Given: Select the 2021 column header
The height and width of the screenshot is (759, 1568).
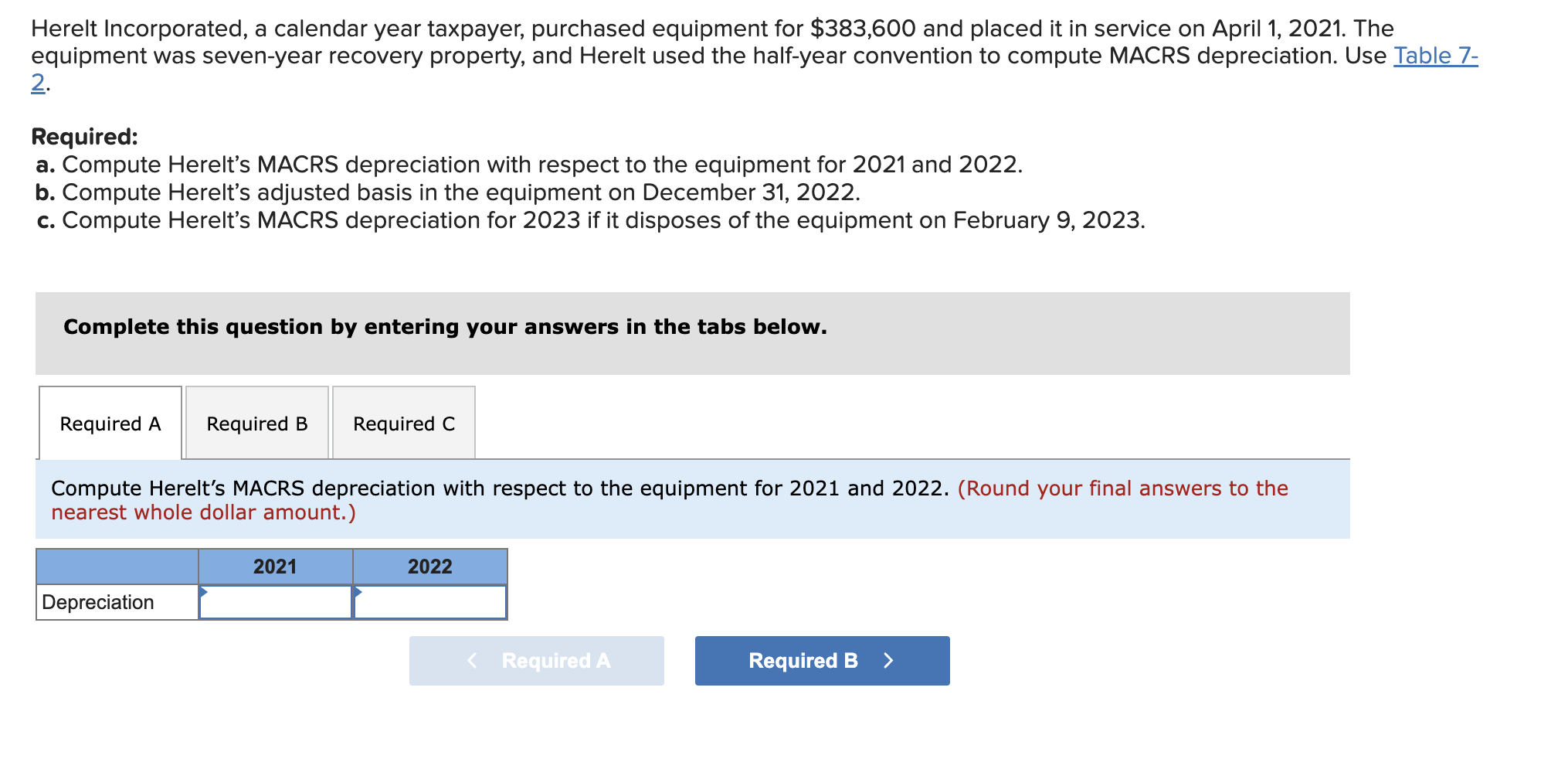Looking at the screenshot, I should click(x=276, y=567).
